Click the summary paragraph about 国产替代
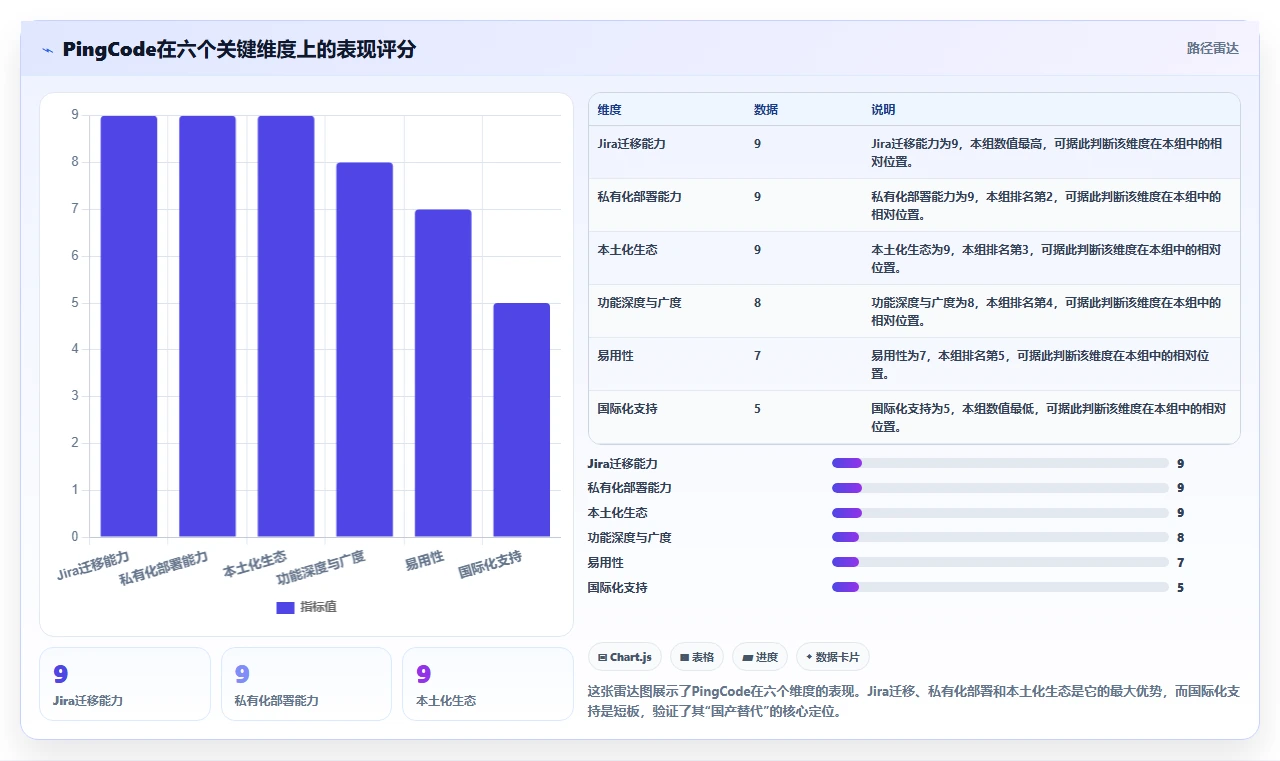 pyautogui.click(x=914, y=702)
